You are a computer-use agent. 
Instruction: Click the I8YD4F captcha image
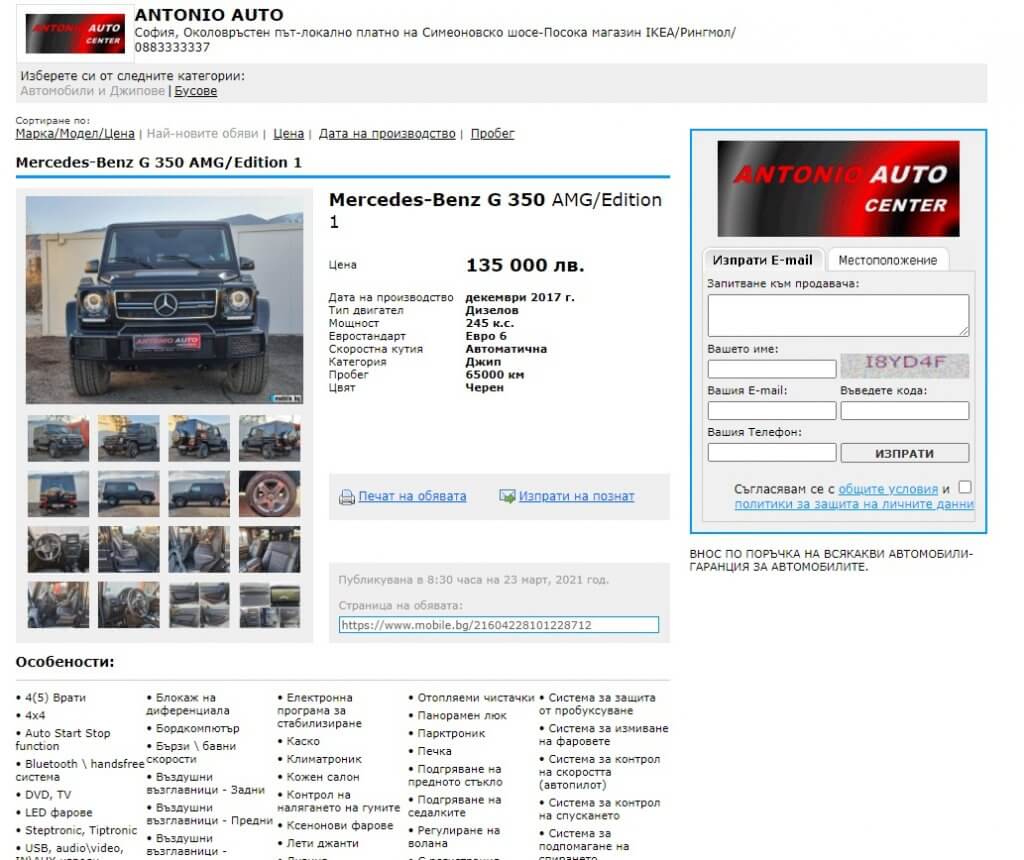click(x=904, y=365)
